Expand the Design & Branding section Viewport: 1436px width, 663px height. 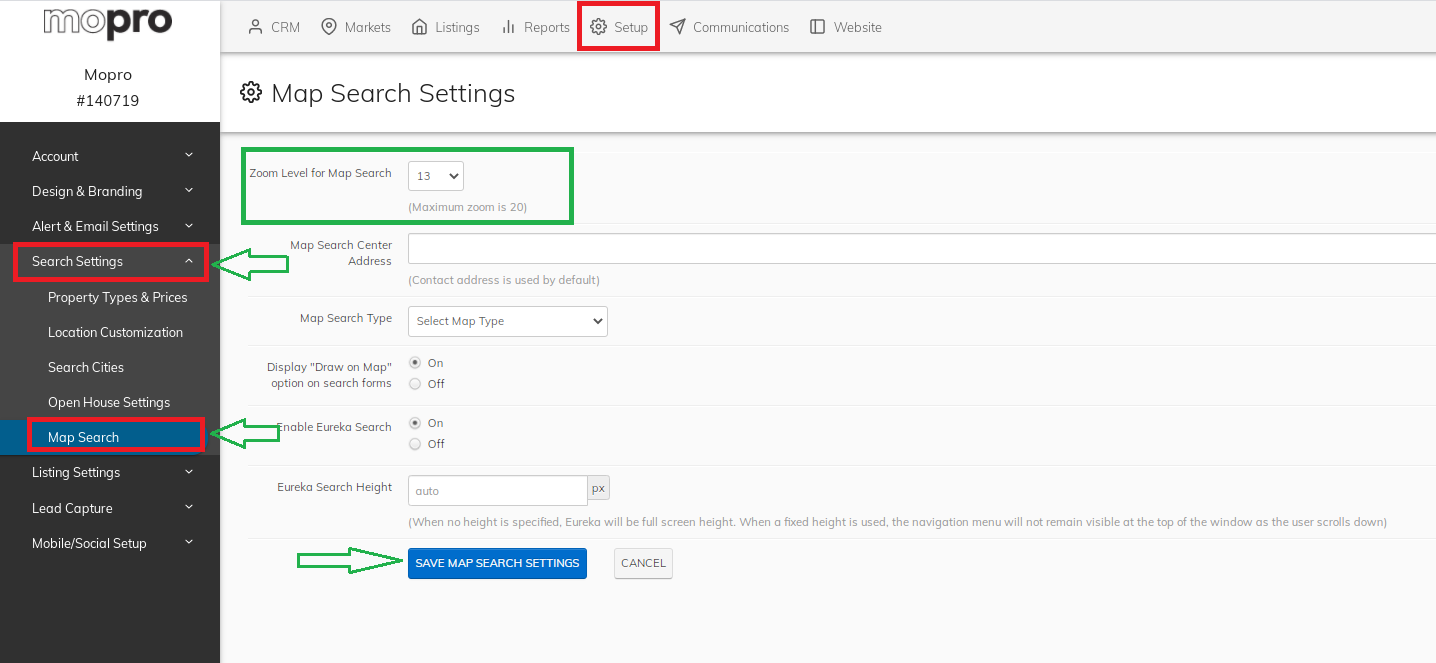pos(110,191)
